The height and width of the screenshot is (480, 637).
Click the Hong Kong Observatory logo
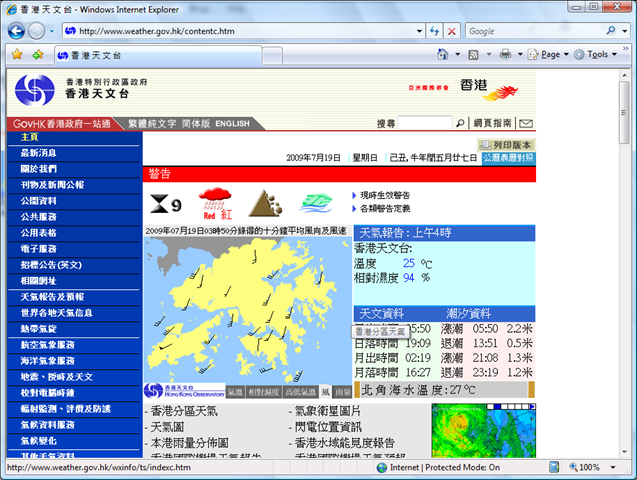pos(35,90)
